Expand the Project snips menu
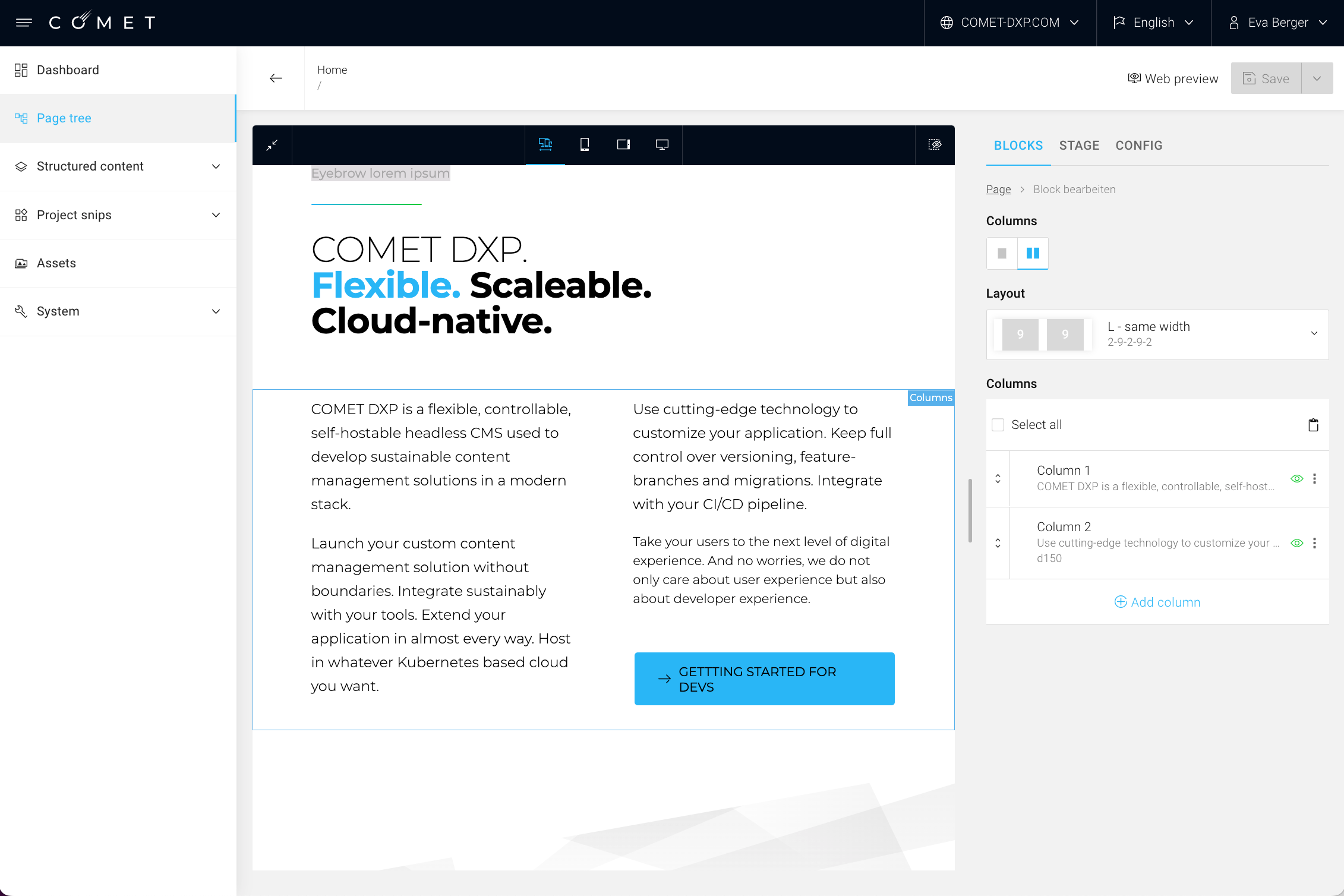 tap(118, 215)
